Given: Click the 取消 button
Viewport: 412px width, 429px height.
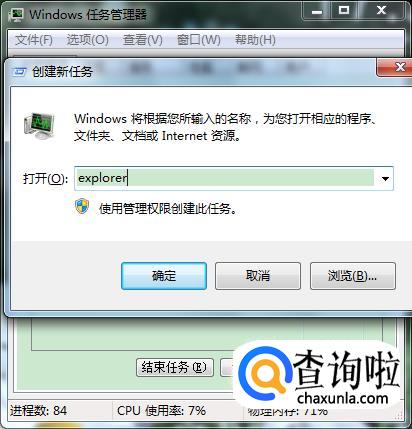Looking at the screenshot, I should pyautogui.click(x=258, y=276).
